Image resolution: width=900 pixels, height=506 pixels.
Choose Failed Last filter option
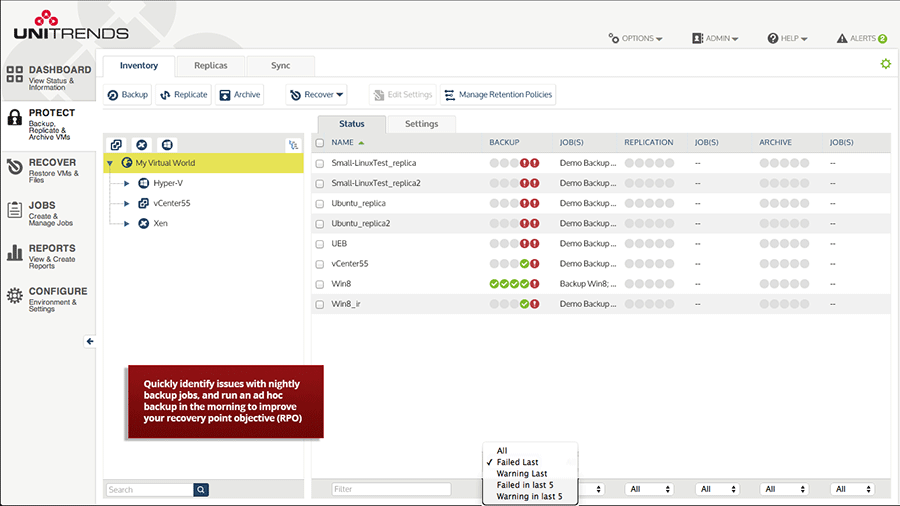pos(518,462)
